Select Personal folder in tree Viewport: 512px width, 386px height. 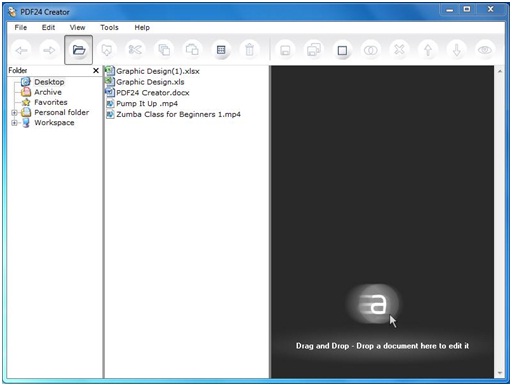click(x=62, y=112)
